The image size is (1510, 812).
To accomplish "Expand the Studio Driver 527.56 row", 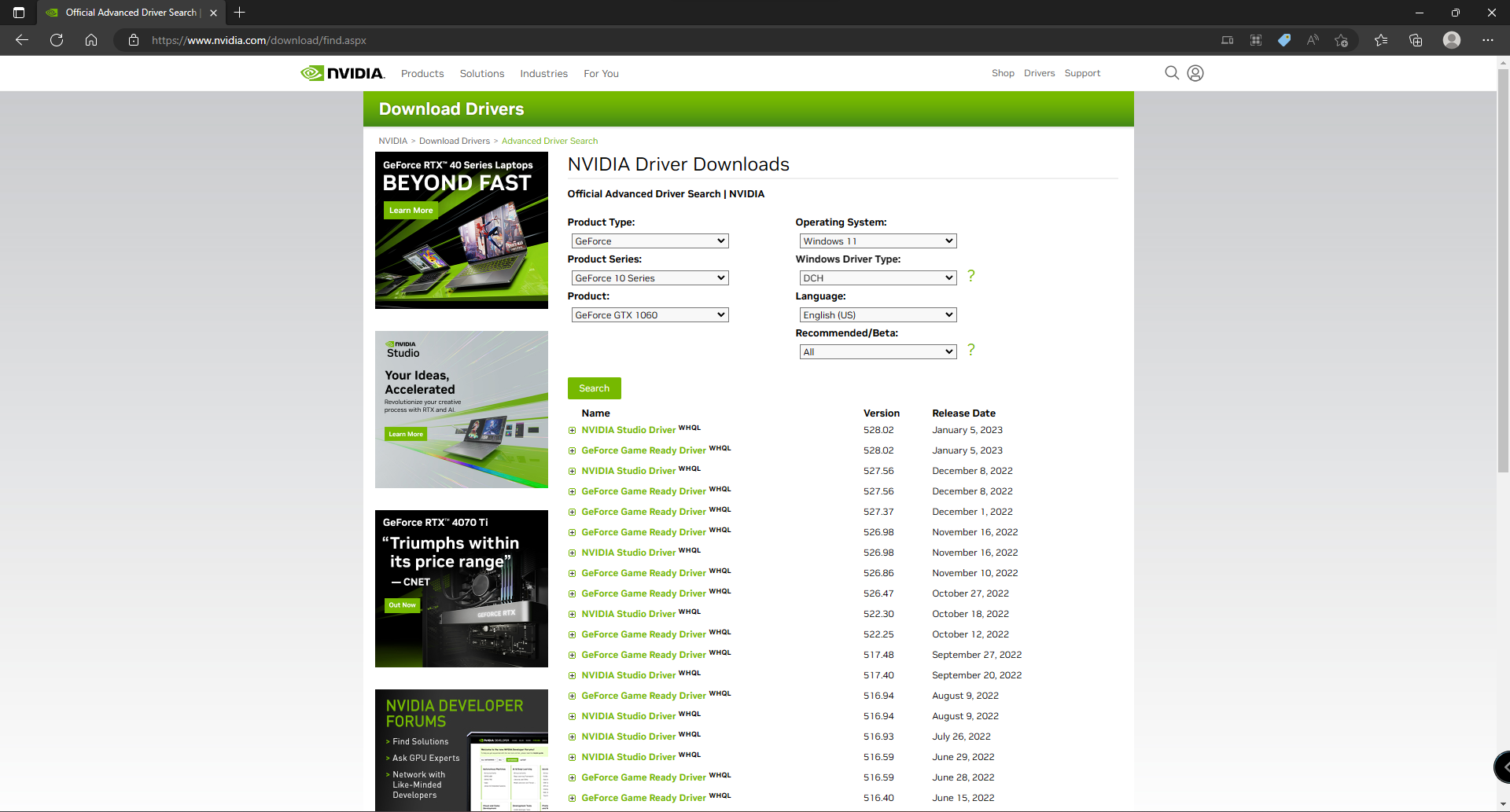I will tap(573, 472).
